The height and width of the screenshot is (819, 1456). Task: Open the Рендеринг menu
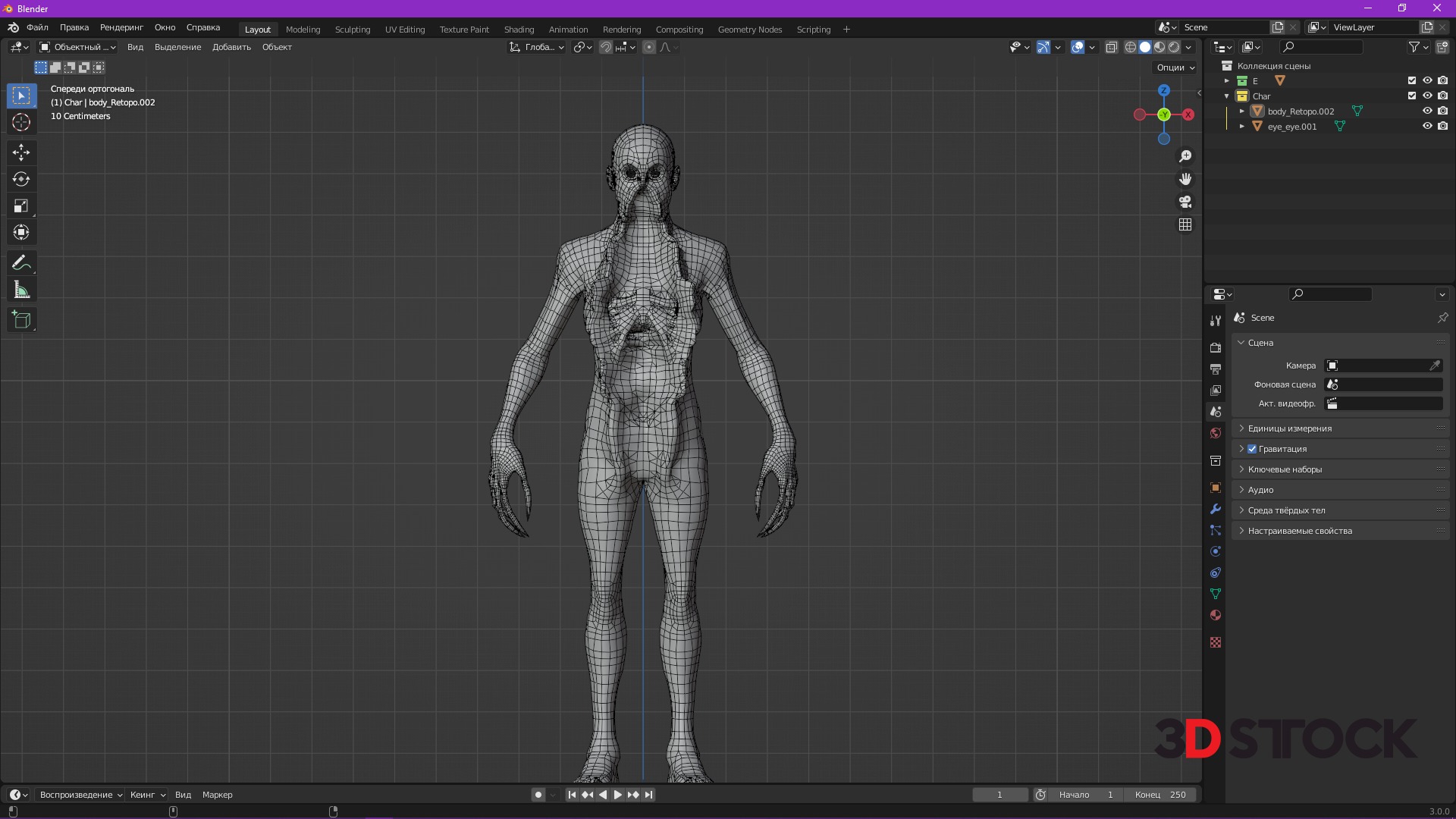tap(121, 27)
